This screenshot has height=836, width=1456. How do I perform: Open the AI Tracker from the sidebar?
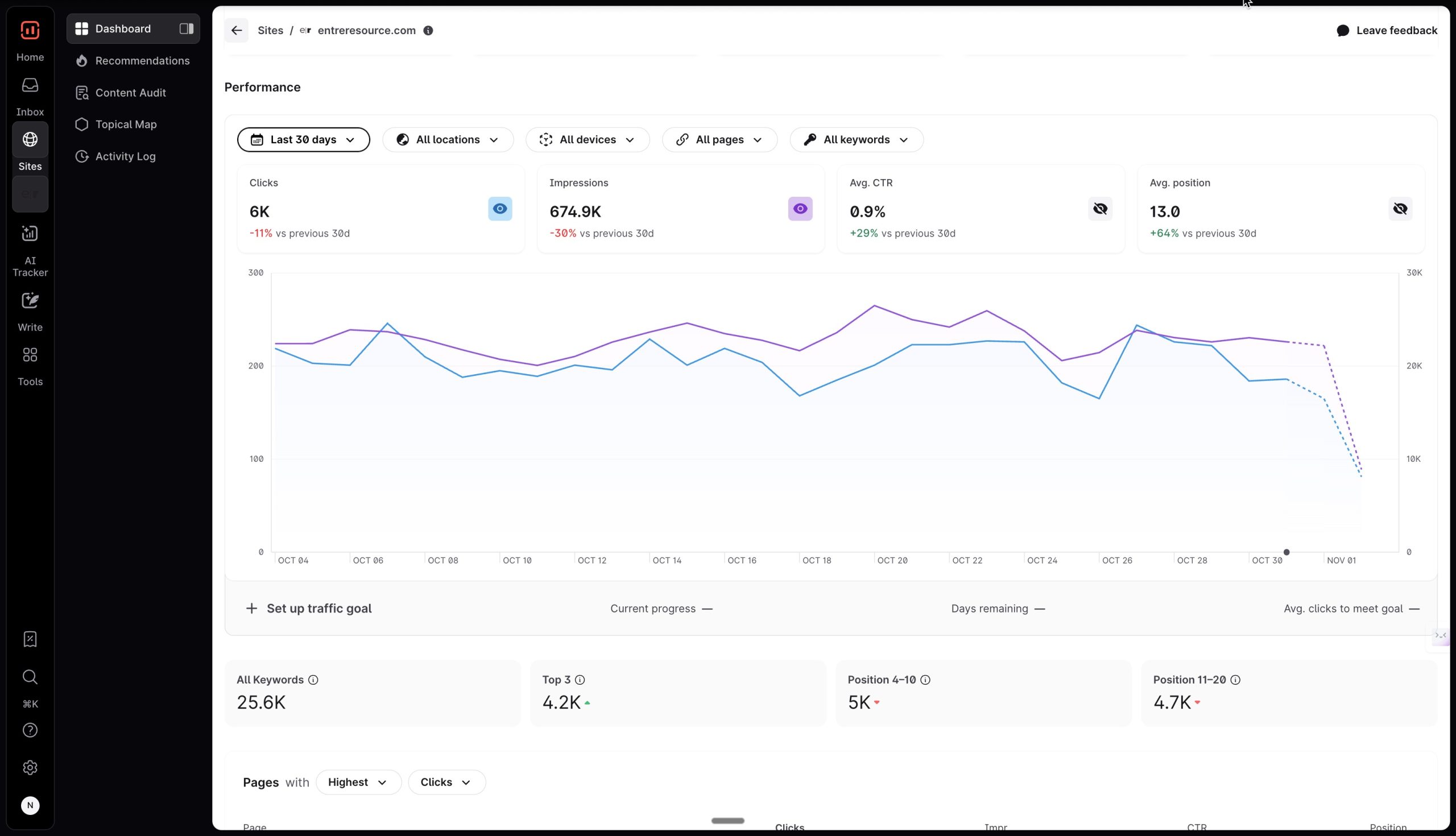[30, 247]
